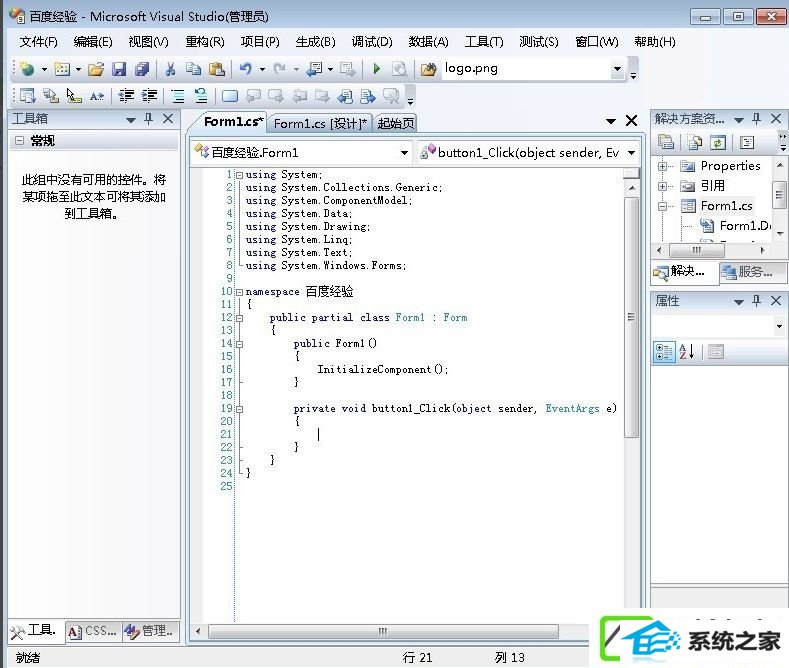
Task: Decrease line indent in text editor toolbar
Action: pos(126,96)
